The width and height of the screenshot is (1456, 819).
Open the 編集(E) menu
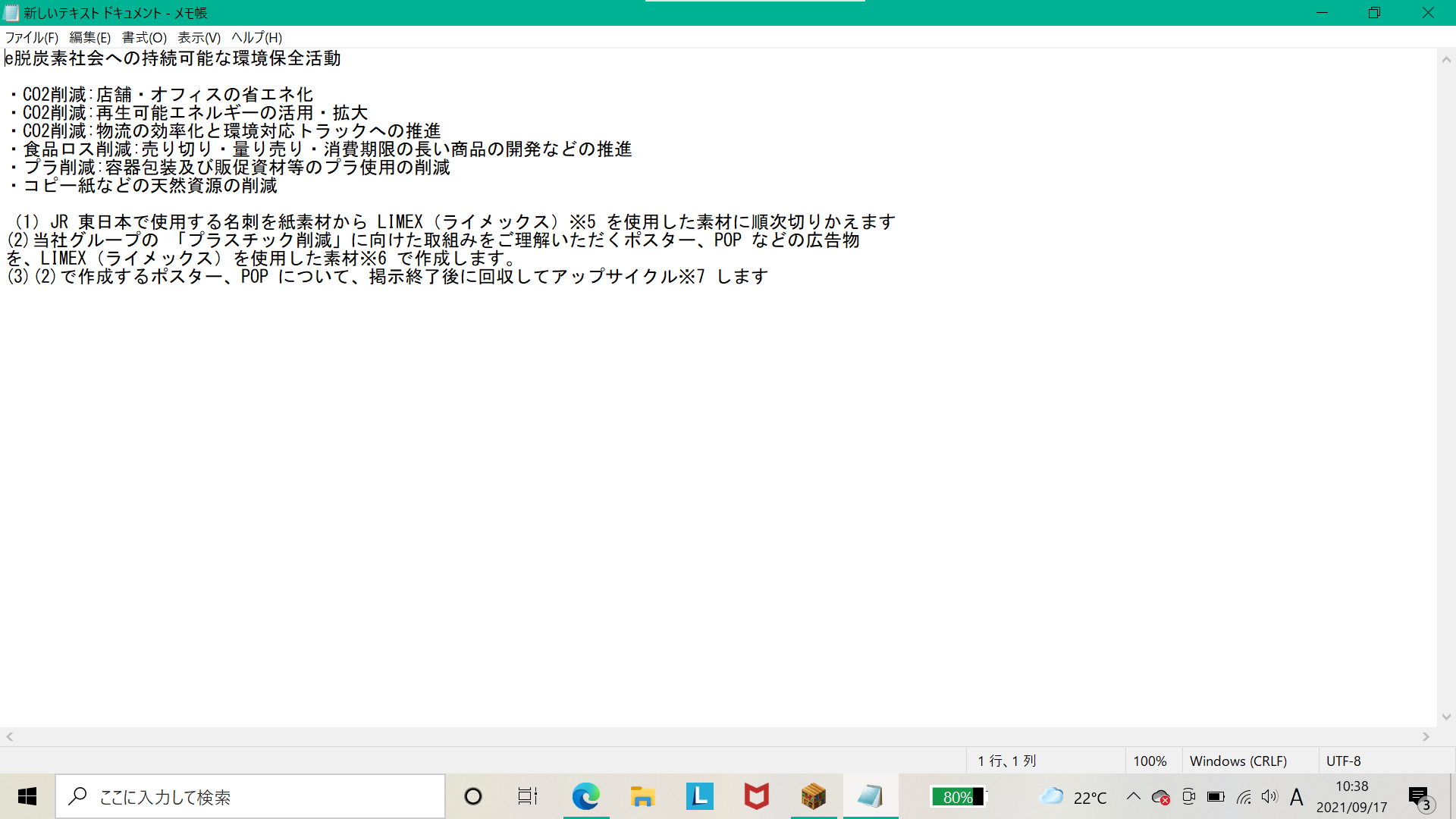pos(89,37)
